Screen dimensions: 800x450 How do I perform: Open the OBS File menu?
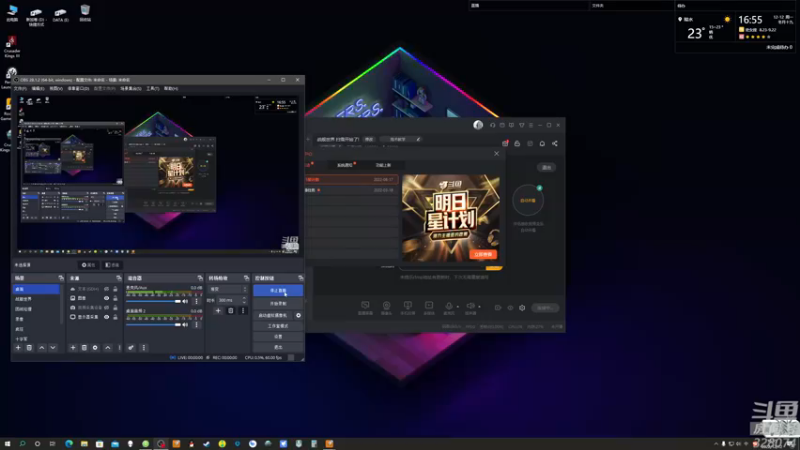pos(20,89)
